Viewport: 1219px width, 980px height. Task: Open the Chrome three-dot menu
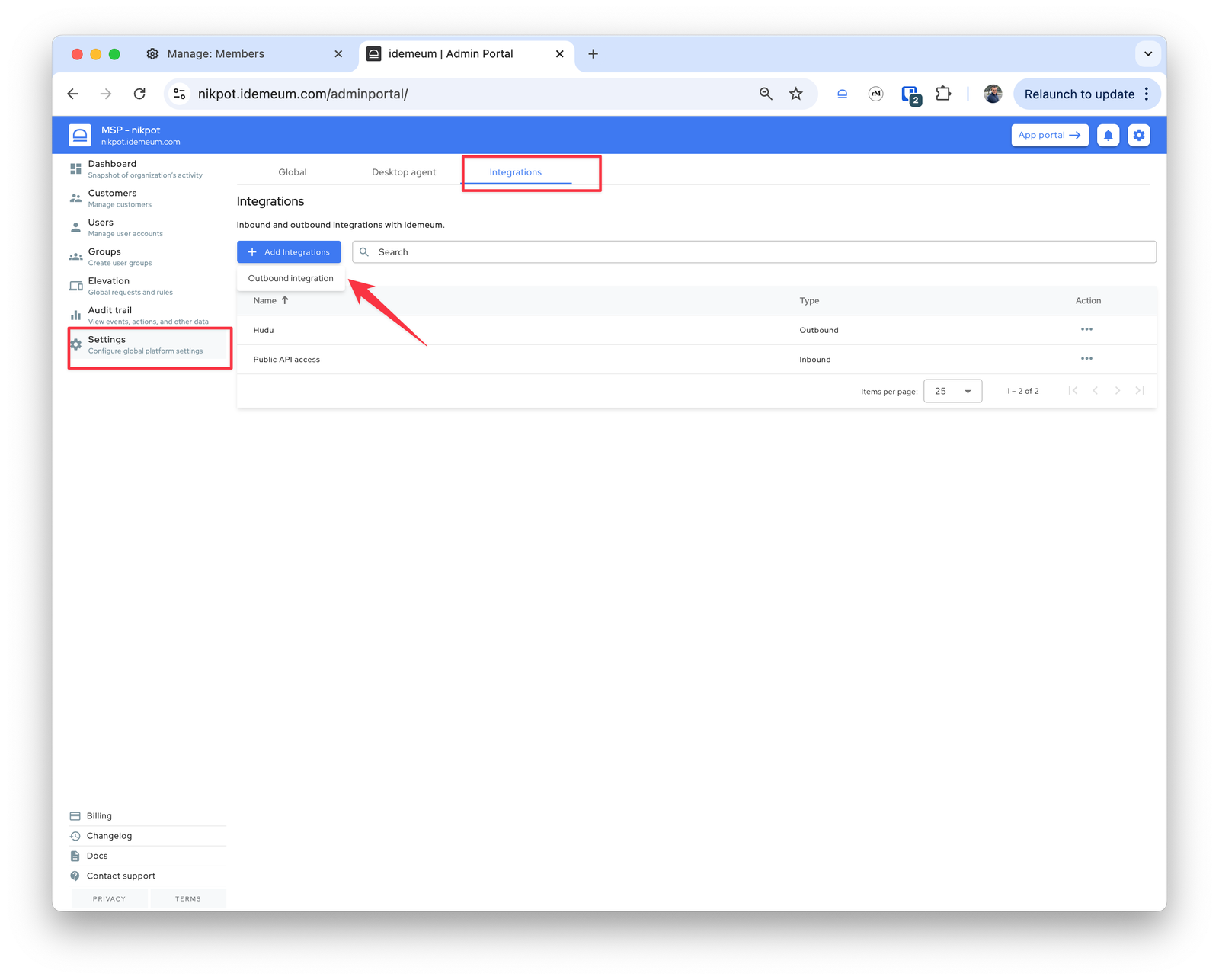(x=1147, y=94)
